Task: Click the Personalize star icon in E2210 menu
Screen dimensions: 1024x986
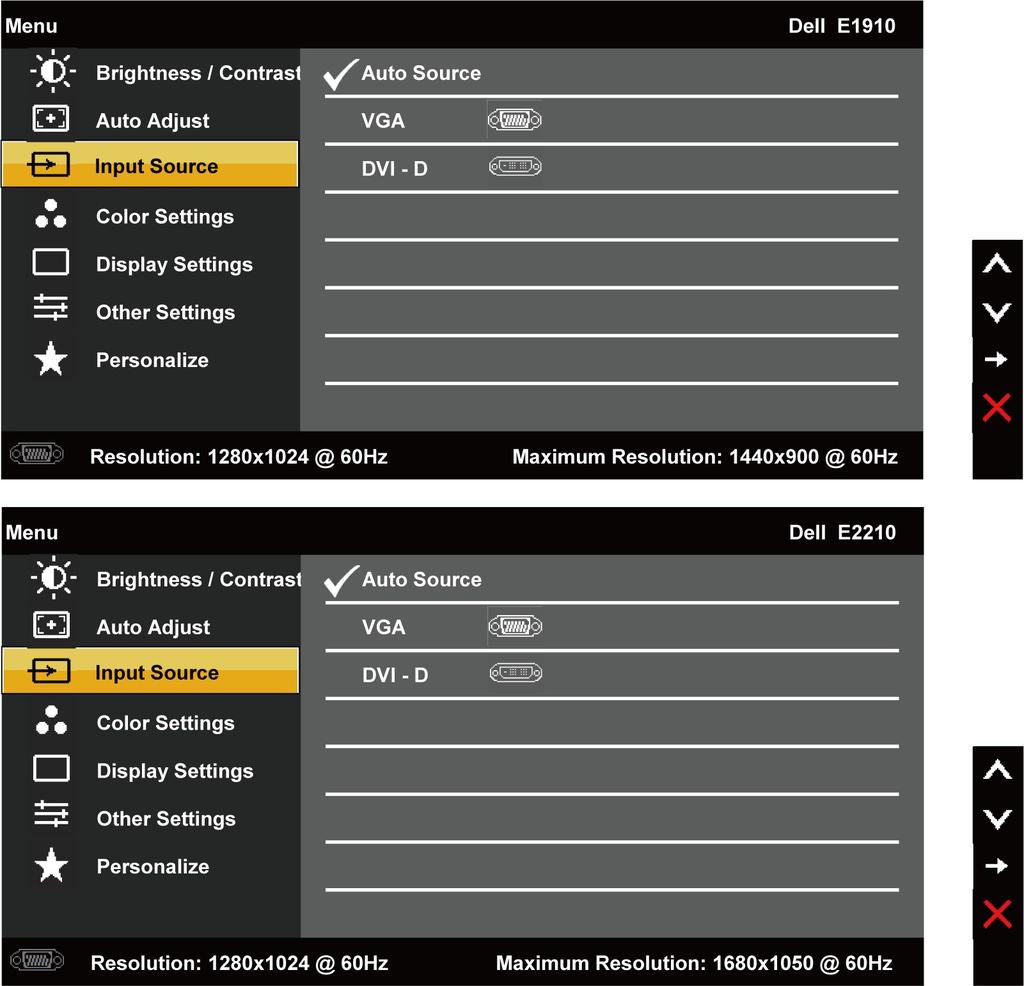Action: pyautogui.click(x=51, y=865)
